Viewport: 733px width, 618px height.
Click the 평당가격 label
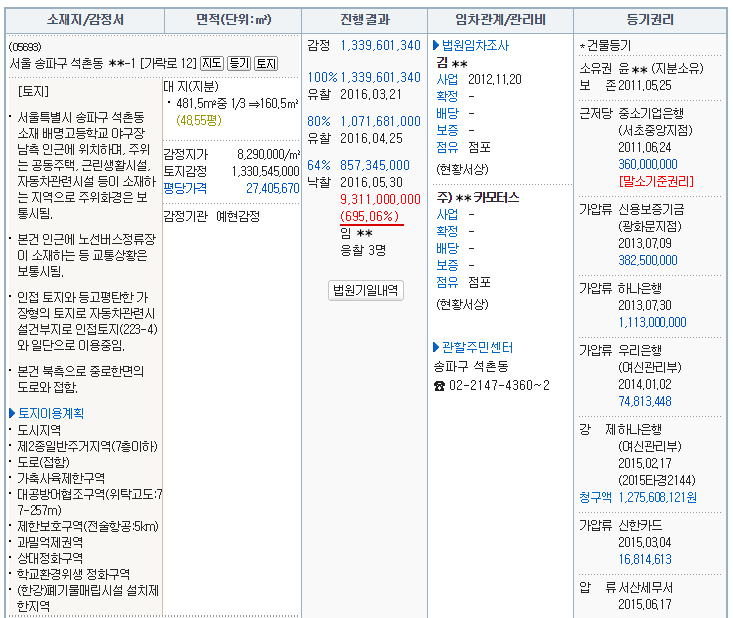(x=185, y=188)
